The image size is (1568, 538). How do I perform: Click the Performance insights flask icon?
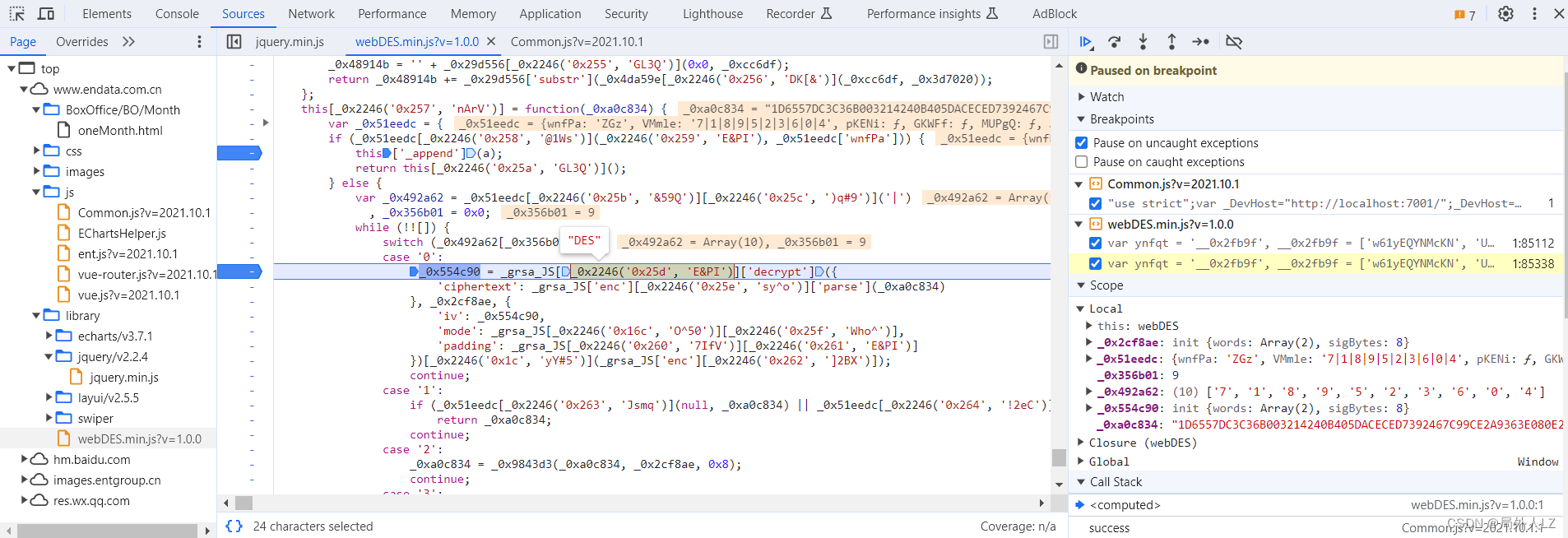pyautogui.click(x=992, y=14)
